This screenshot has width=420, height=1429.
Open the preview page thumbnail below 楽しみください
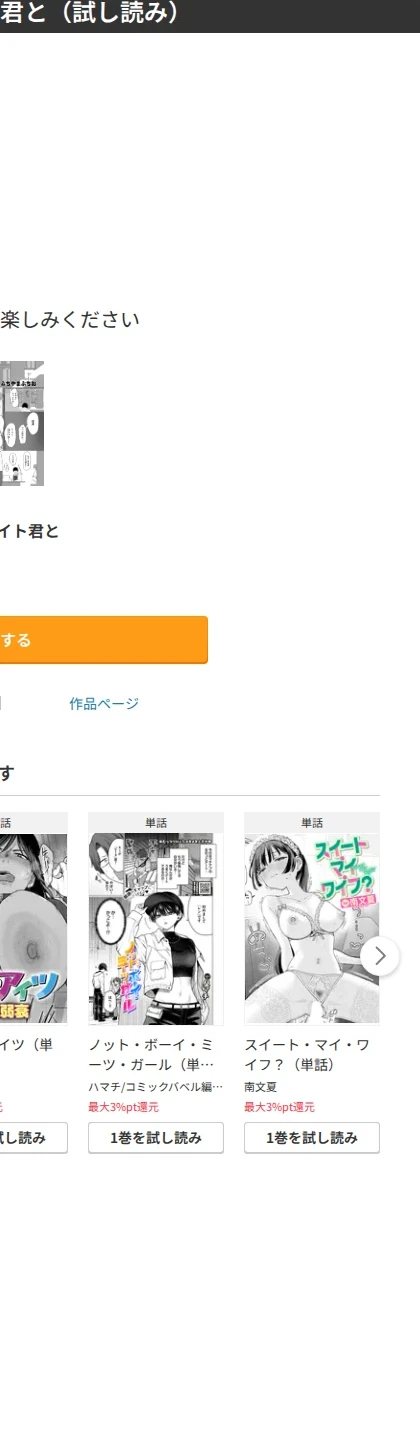(x=22, y=424)
